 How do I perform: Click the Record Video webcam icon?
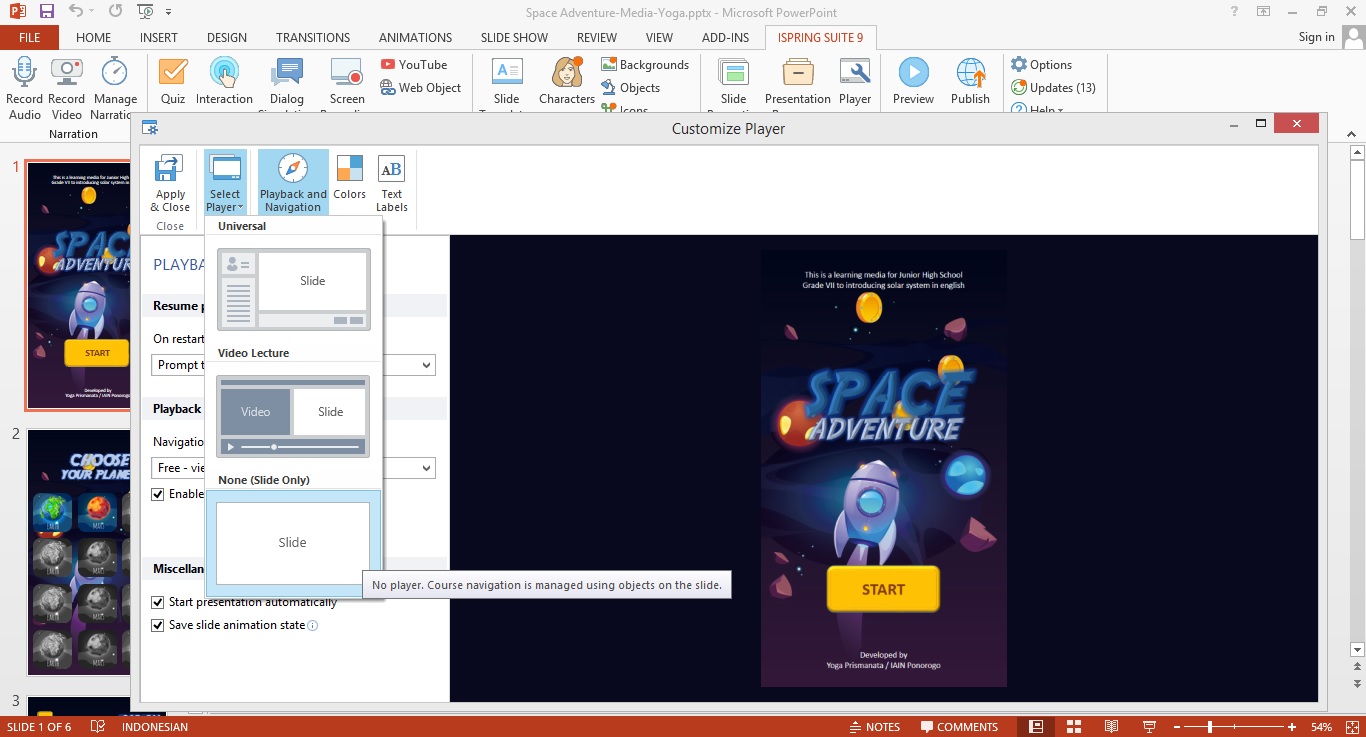[66, 73]
